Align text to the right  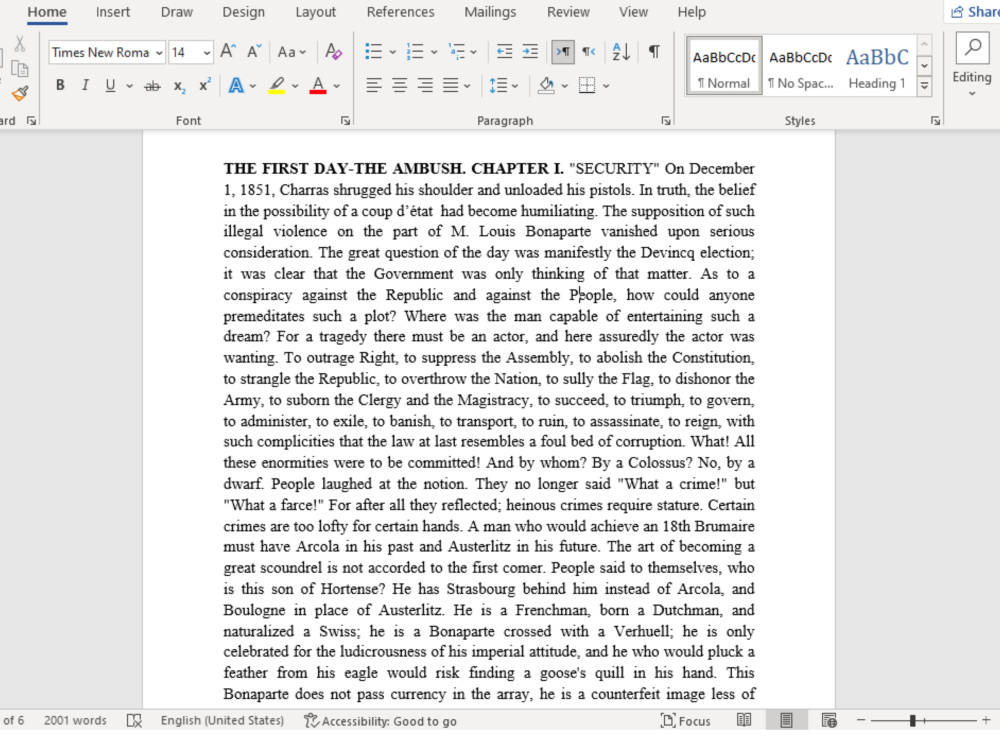pyautogui.click(x=425, y=85)
